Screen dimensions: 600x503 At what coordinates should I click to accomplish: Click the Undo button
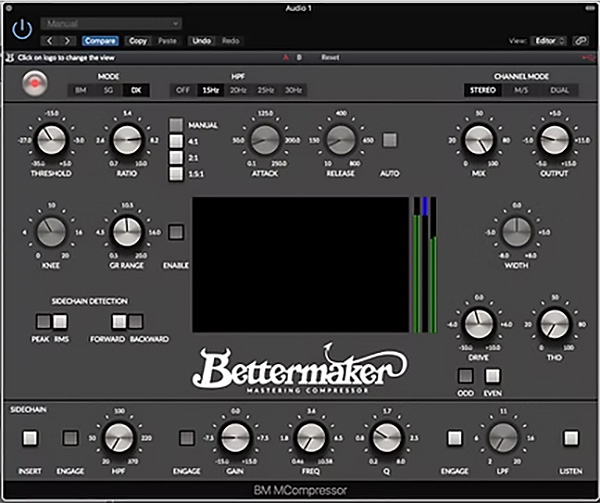pyautogui.click(x=201, y=41)
